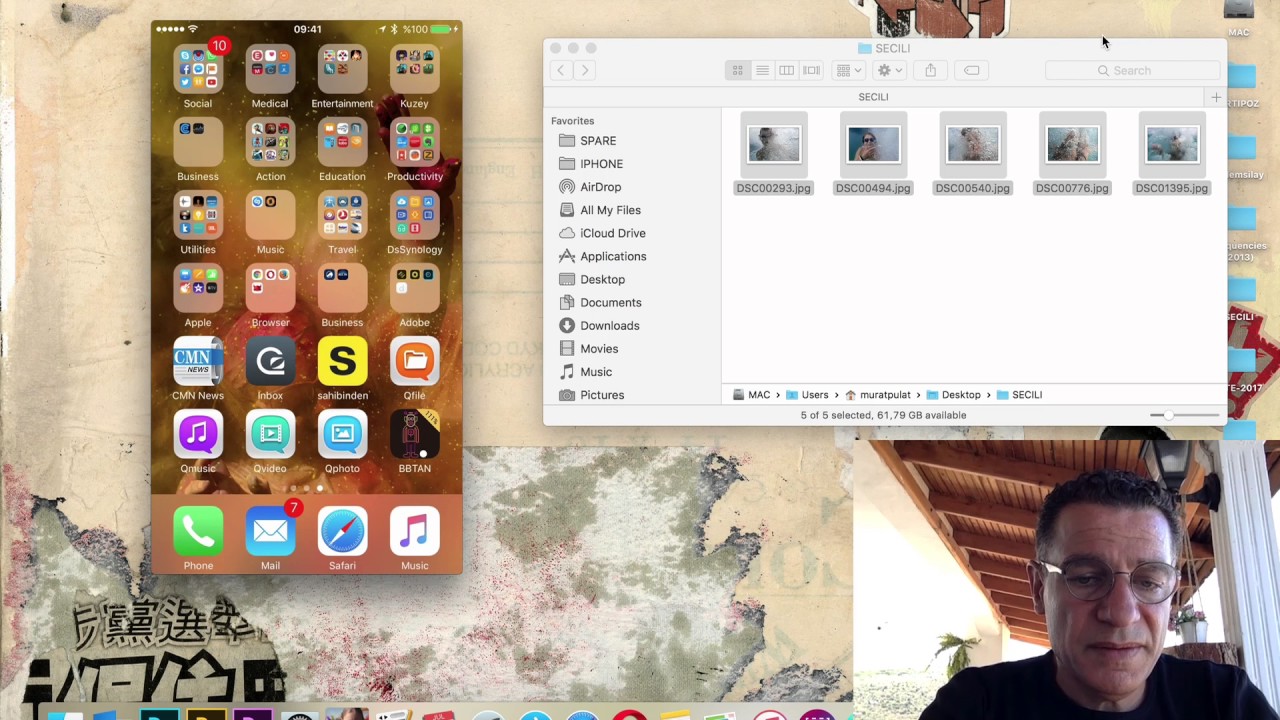The width and height of the screenshot is (1280, 720).
Task: Select the SECILI tab in Finder
Action: tap(873, 97)
